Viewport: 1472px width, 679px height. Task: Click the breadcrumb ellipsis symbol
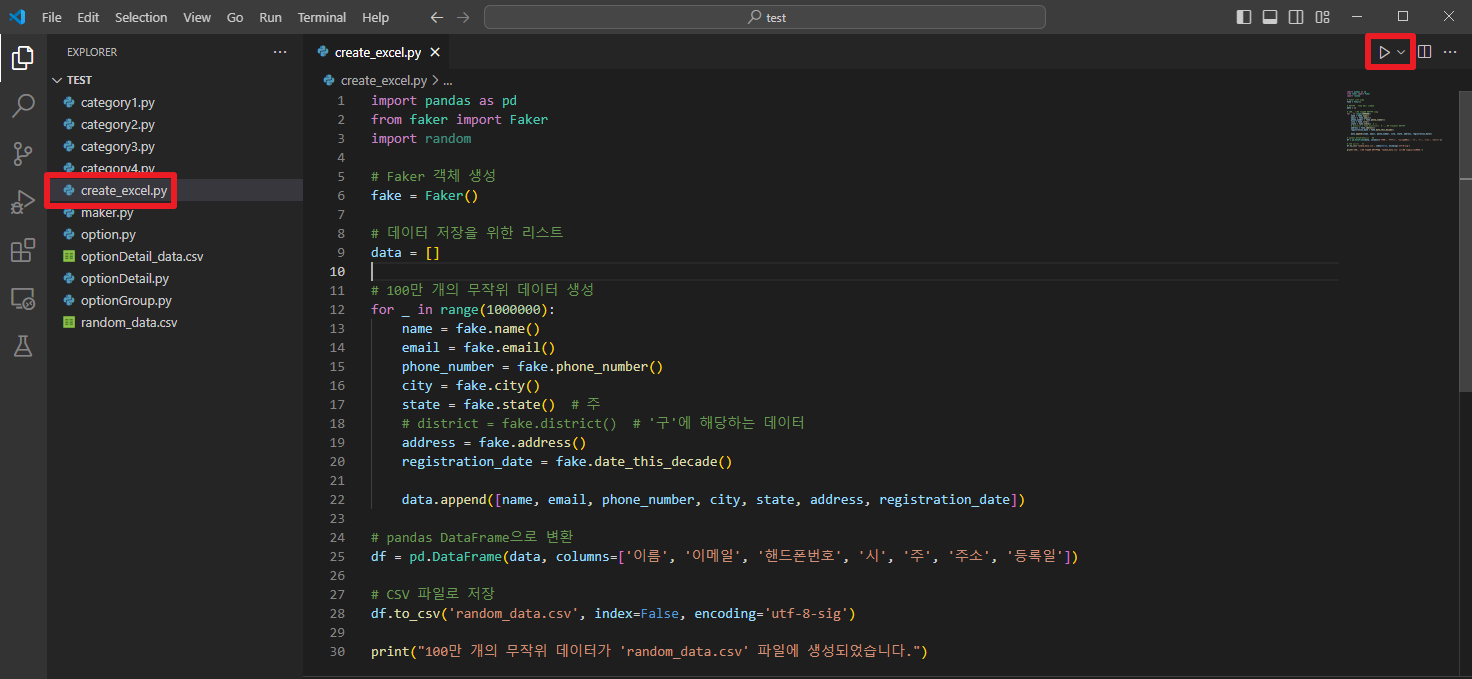[x=448, y=80]
